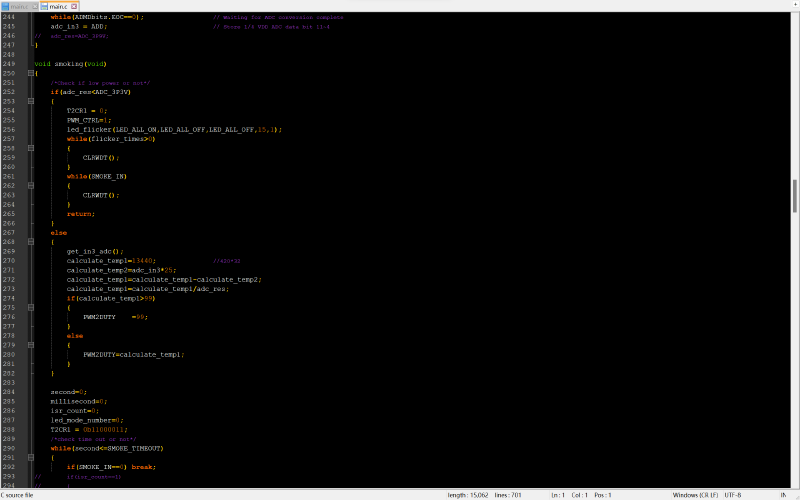
Task: Collapse the else block fold at line 268
Action: 31,242
